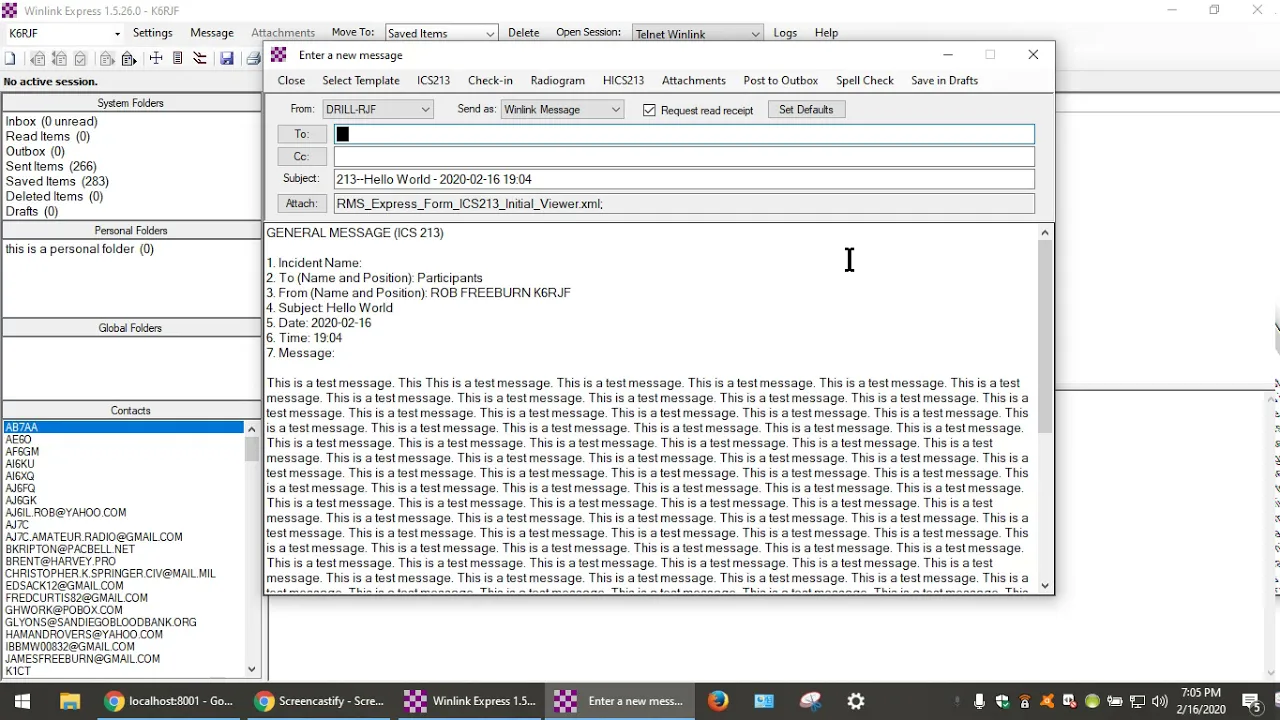Click the Wi-Fi padlock tray icon
The image size is (1280, 720).
click(1025, 701)
